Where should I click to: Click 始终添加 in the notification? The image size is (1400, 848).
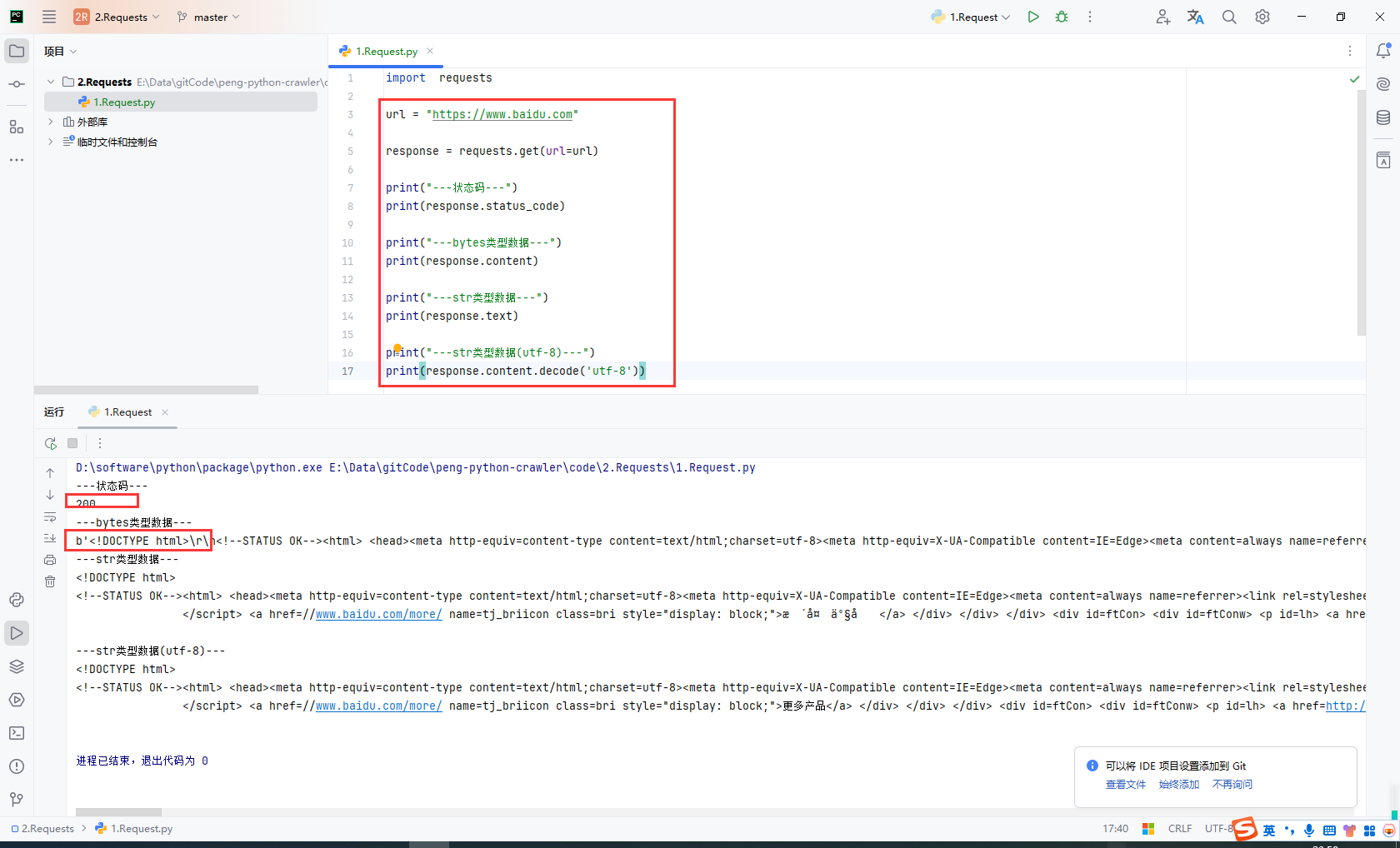[x=1179, y=785]
